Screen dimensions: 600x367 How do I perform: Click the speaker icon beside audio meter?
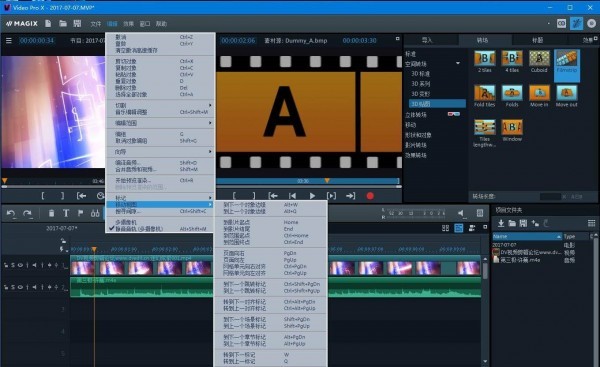(461, 213)
